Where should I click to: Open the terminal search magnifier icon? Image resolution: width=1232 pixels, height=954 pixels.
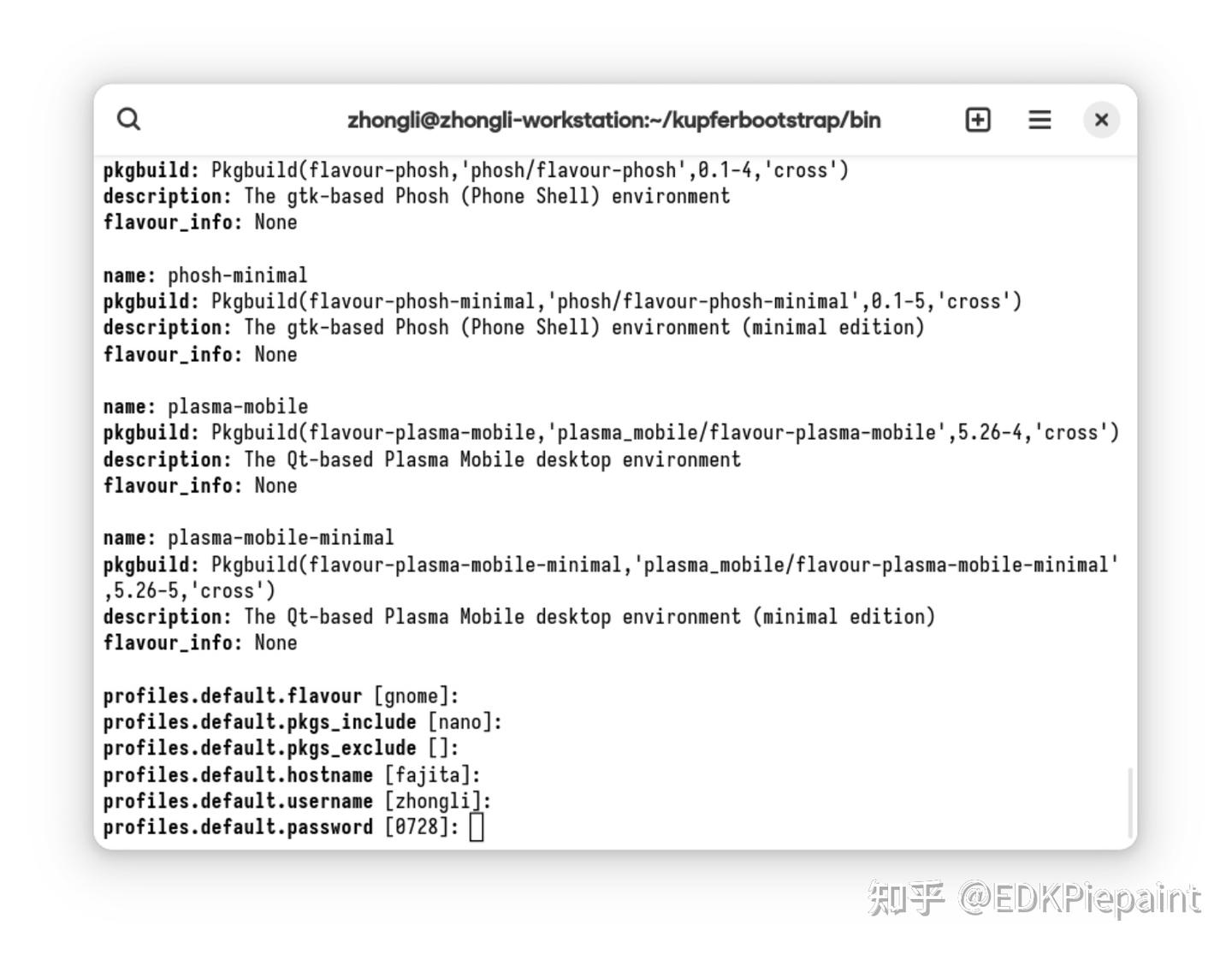point(128,119)
